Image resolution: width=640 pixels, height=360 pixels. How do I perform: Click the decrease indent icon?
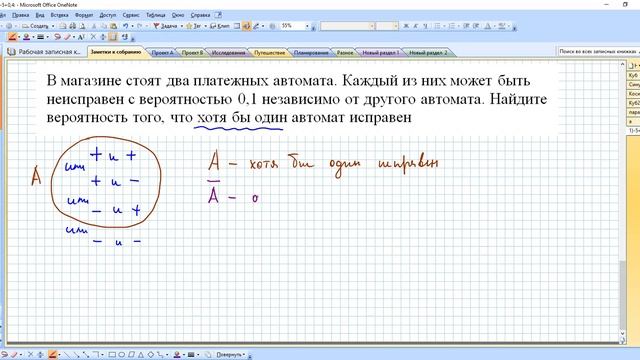coord(466,26)
